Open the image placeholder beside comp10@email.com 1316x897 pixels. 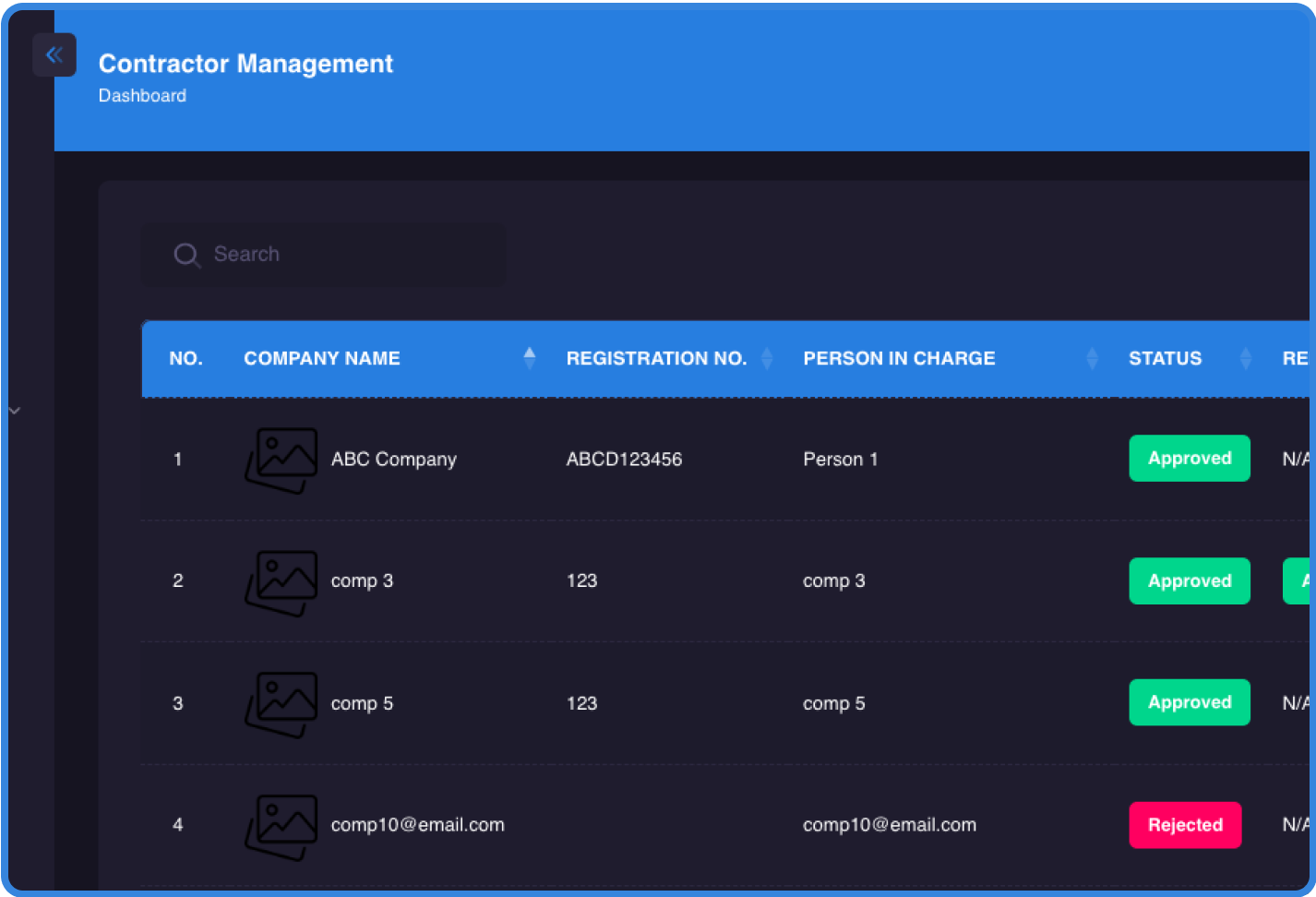pos(281,826)
